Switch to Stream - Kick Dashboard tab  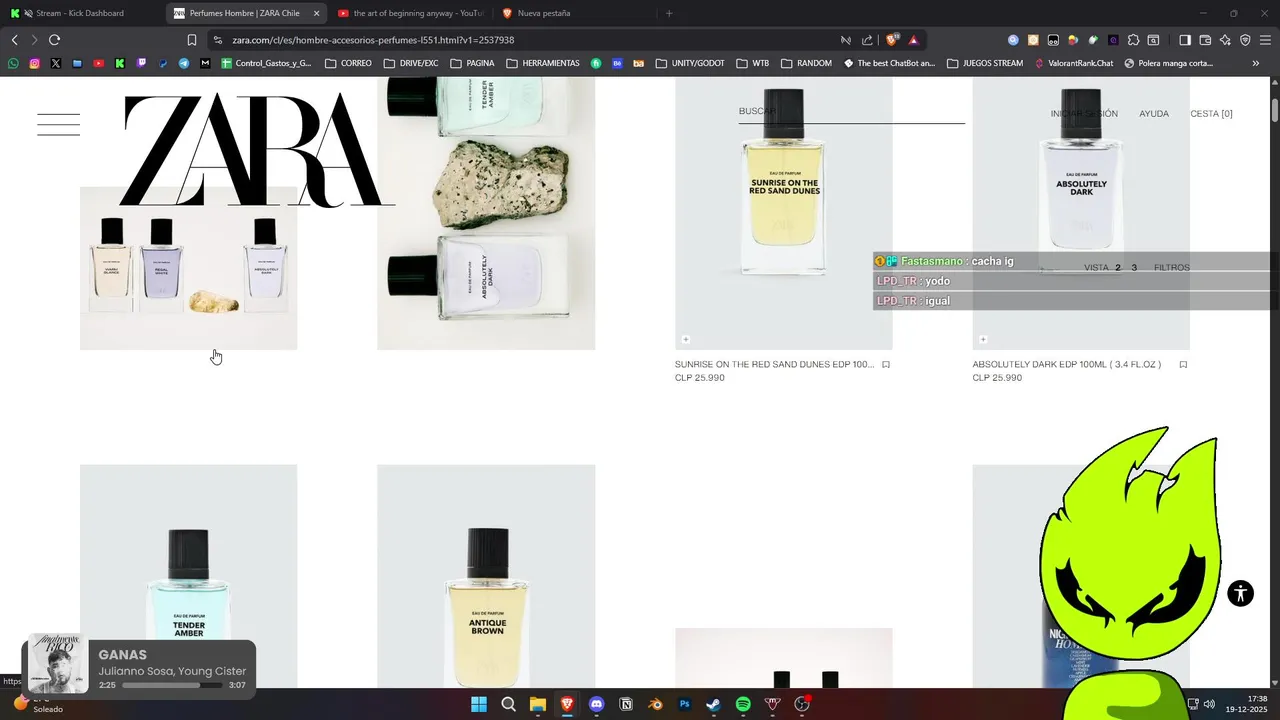80,13
